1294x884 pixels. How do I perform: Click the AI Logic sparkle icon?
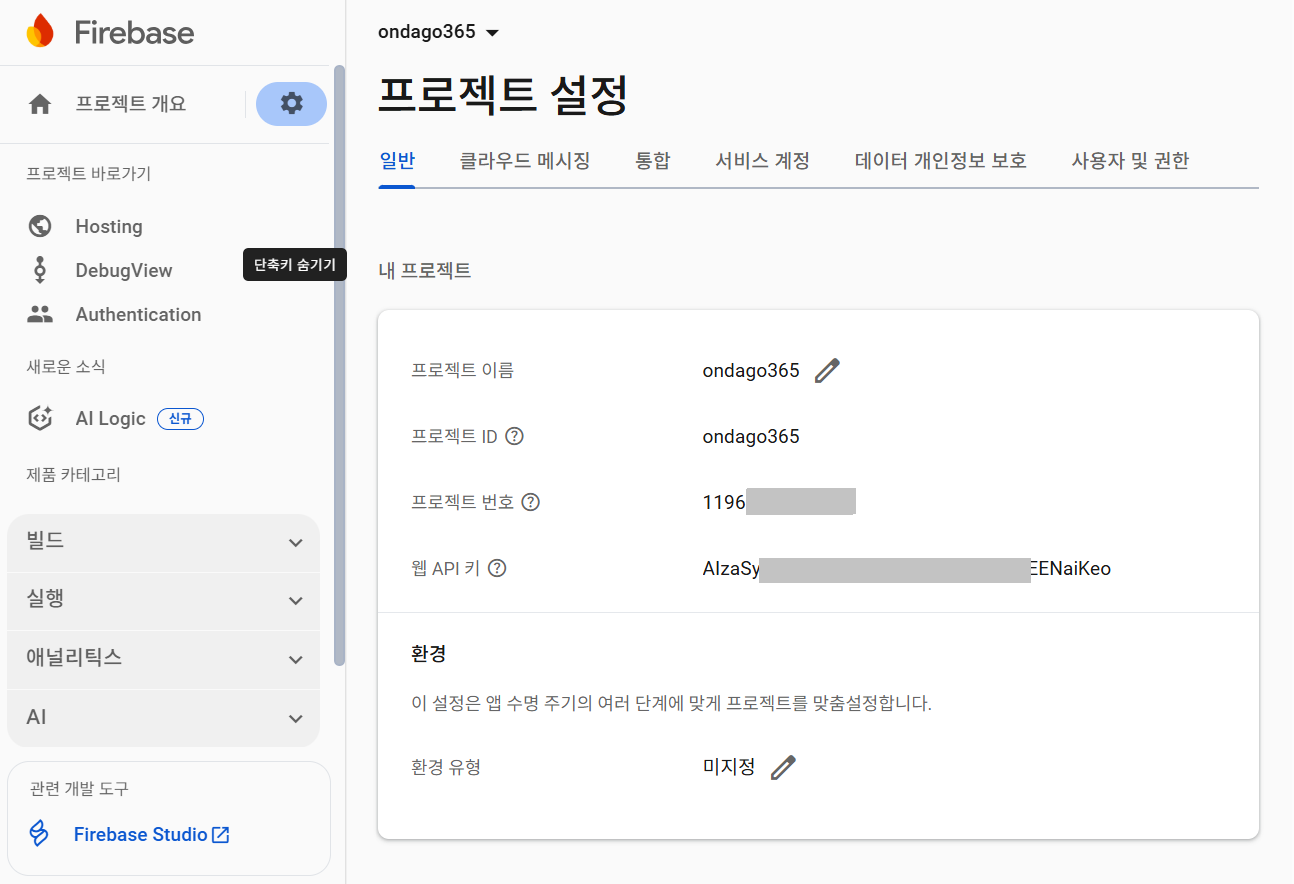[40, 418]
